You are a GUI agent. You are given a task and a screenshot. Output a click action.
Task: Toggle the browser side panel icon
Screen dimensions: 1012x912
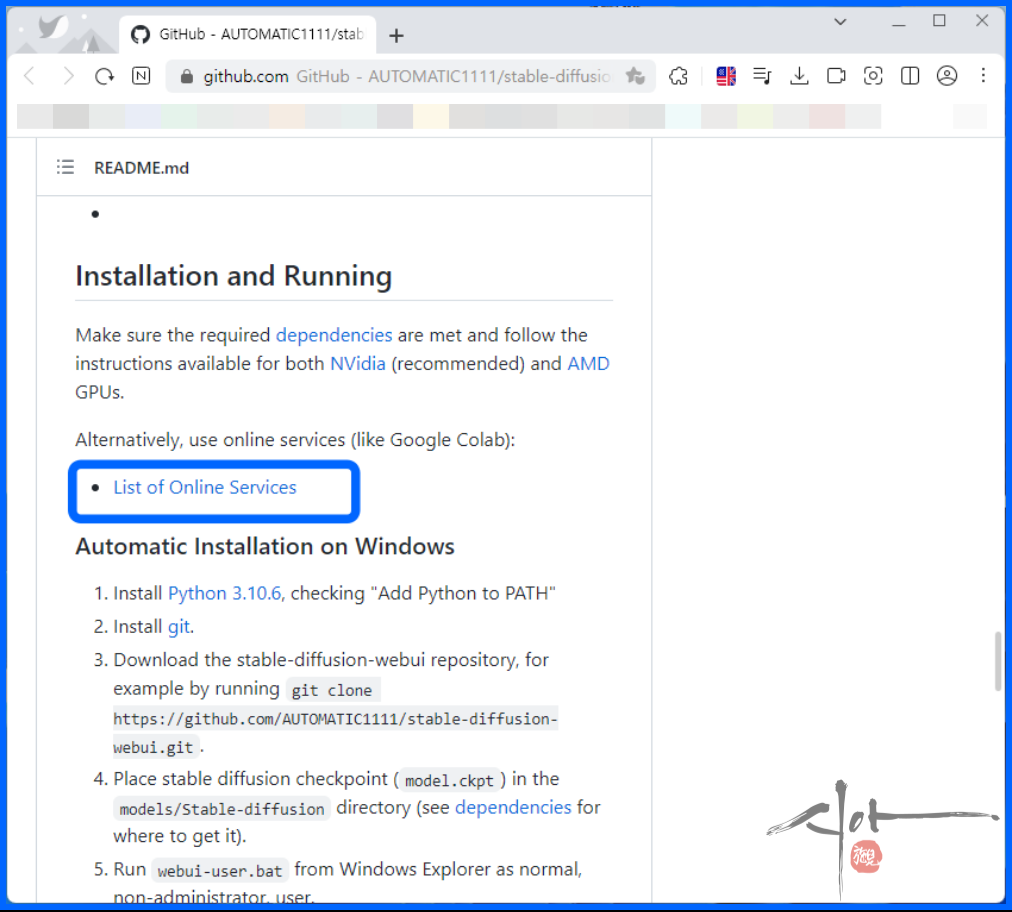[909, 76]
